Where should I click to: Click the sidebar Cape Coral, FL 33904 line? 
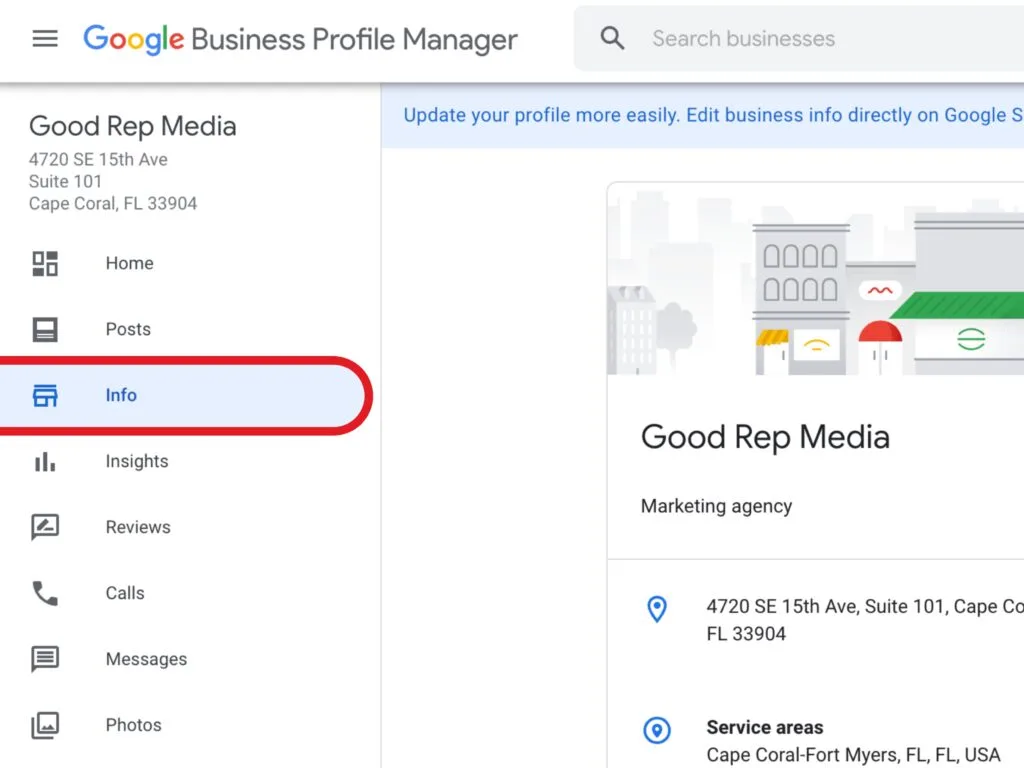pos(113,204)
